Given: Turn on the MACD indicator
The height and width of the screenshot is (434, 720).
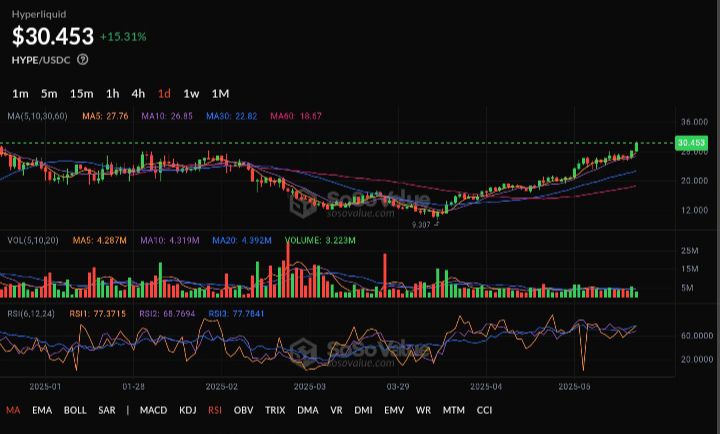Looking at the screenshot, I should click(153, 410).
